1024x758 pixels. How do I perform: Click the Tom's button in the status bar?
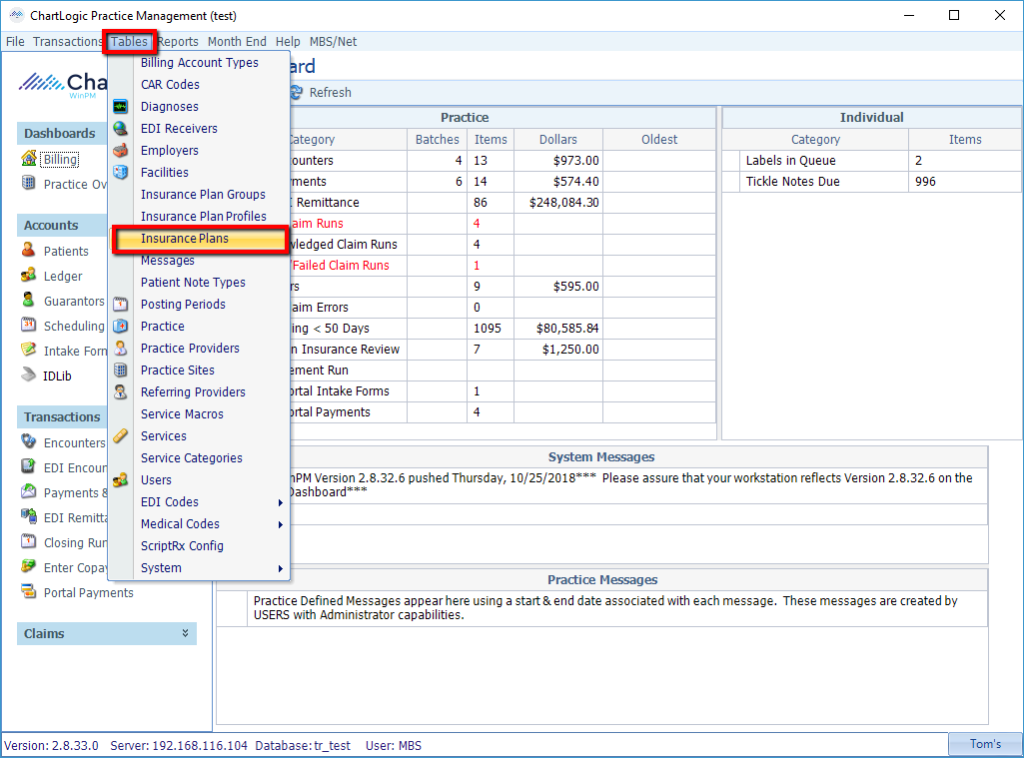(985, 744)
